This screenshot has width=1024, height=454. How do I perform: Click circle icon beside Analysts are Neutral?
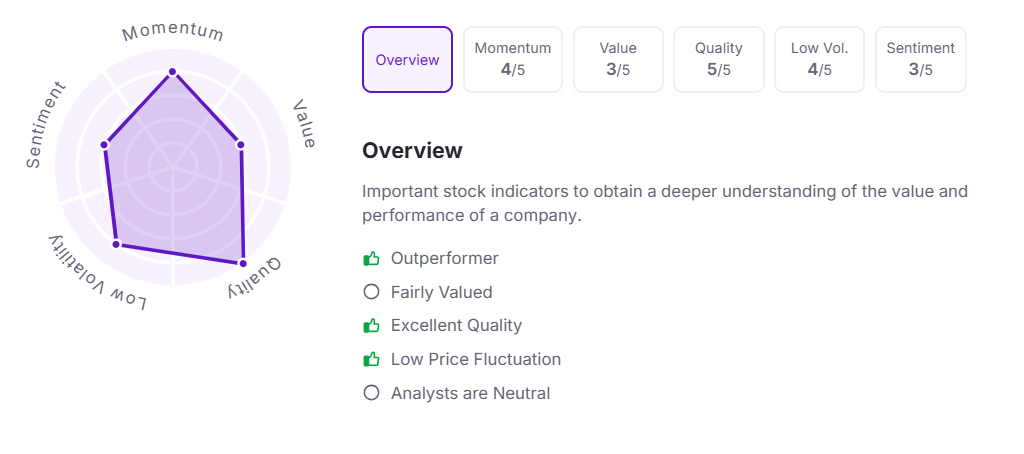tap(371, 393)
